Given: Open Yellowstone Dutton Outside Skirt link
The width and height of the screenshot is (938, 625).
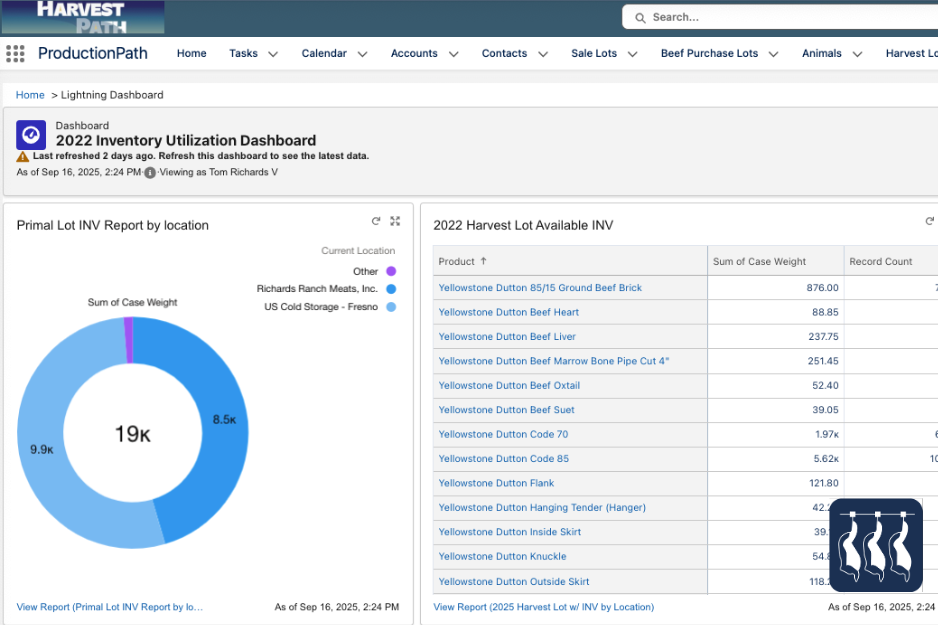Looking at the screenshot, I should pyautogui.click(x=514, y=581).
